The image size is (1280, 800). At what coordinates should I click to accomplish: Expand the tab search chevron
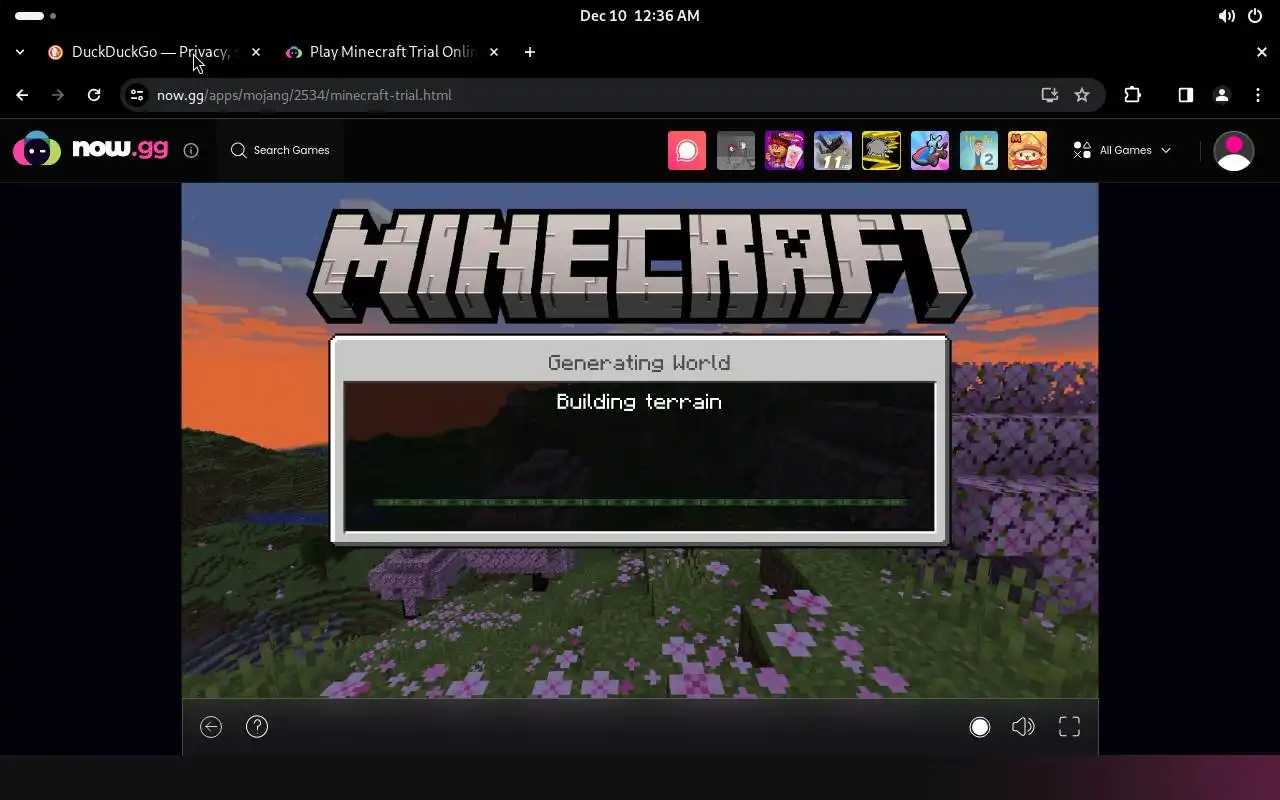click(20, 52)
